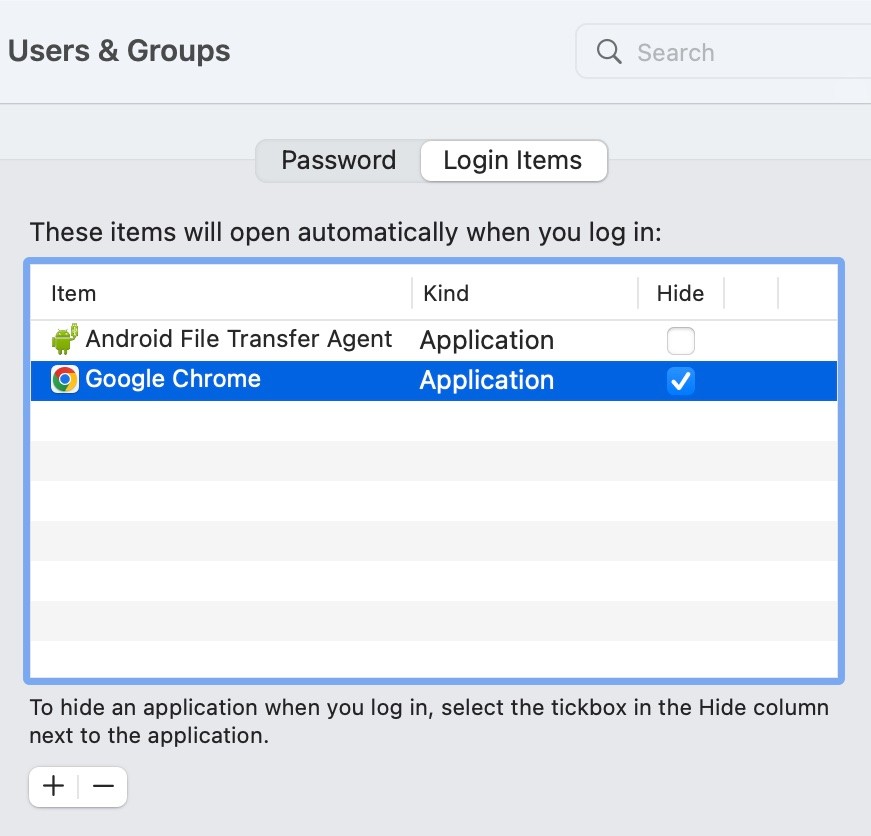The height and width of the screenshot is (836, 871).
Task: Click Application kind in Google Chrome row
Action: [486, 380]
